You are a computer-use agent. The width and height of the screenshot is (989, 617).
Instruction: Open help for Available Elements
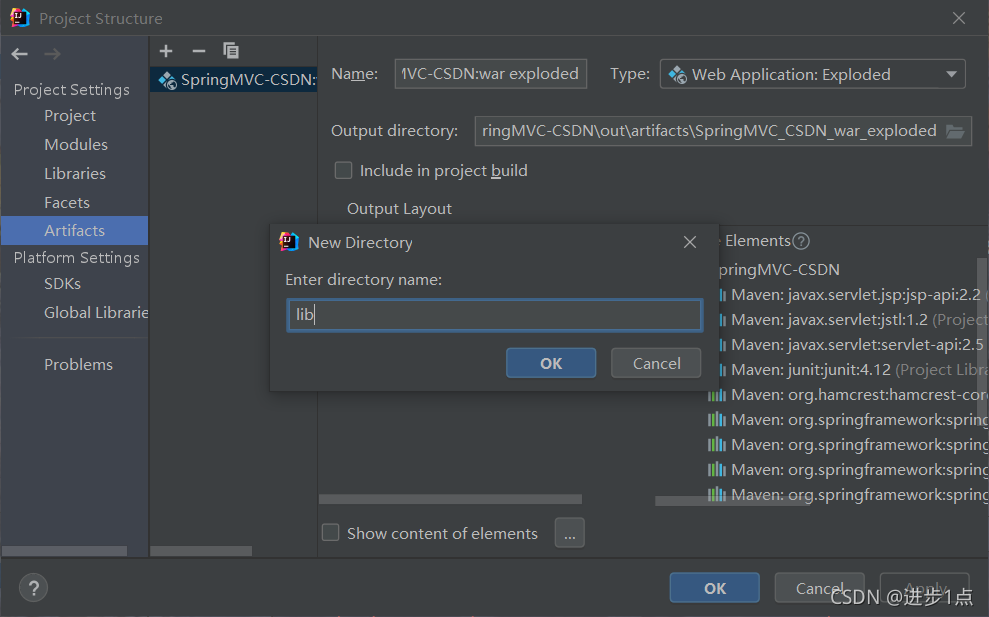coord(801,241)
